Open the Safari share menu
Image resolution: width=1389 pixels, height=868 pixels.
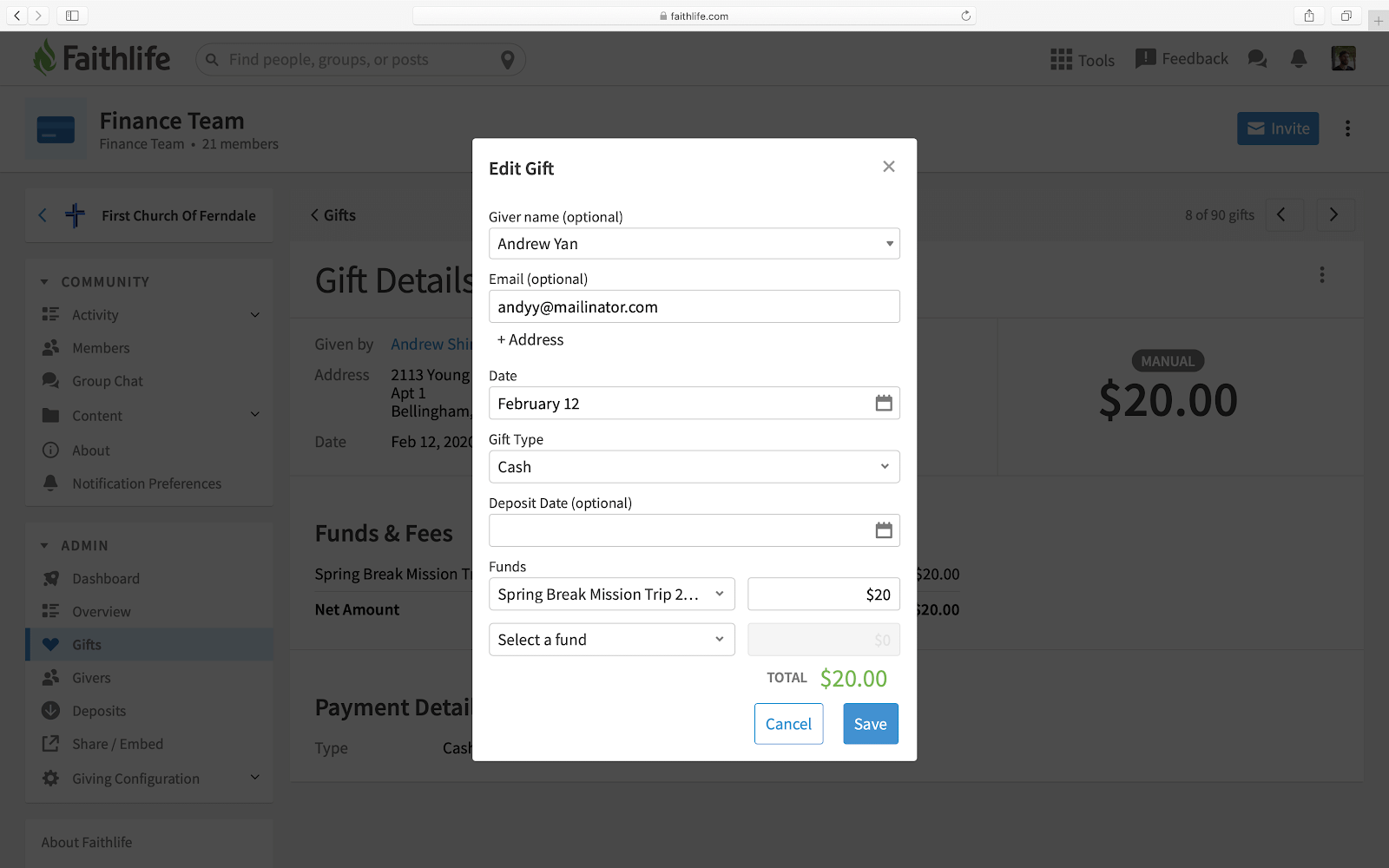coord(1309,16)
